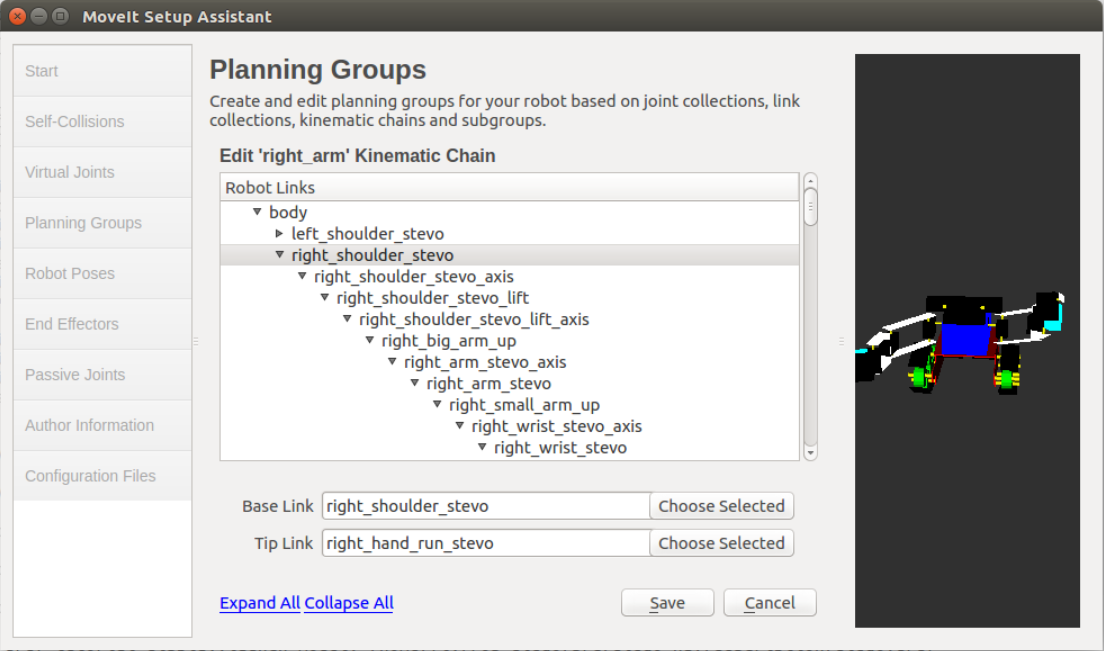Choose Selected for Tip Link

[x=721, y=543]
